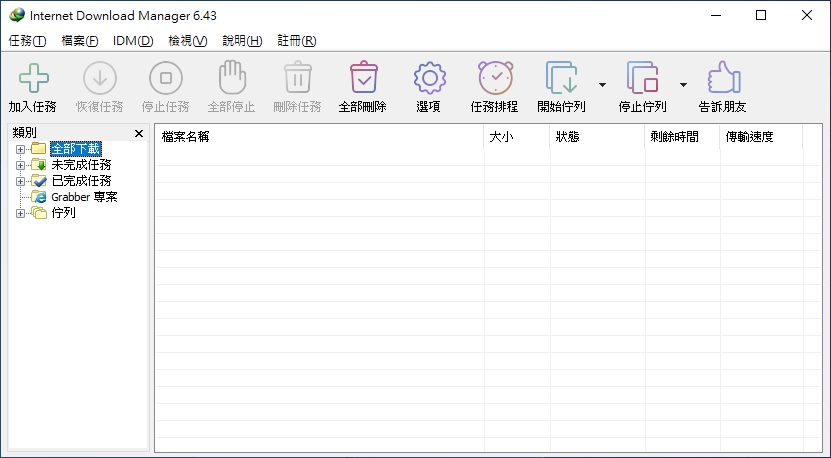Select the Grabber 專案 tree item

click(x=84, y=197)
